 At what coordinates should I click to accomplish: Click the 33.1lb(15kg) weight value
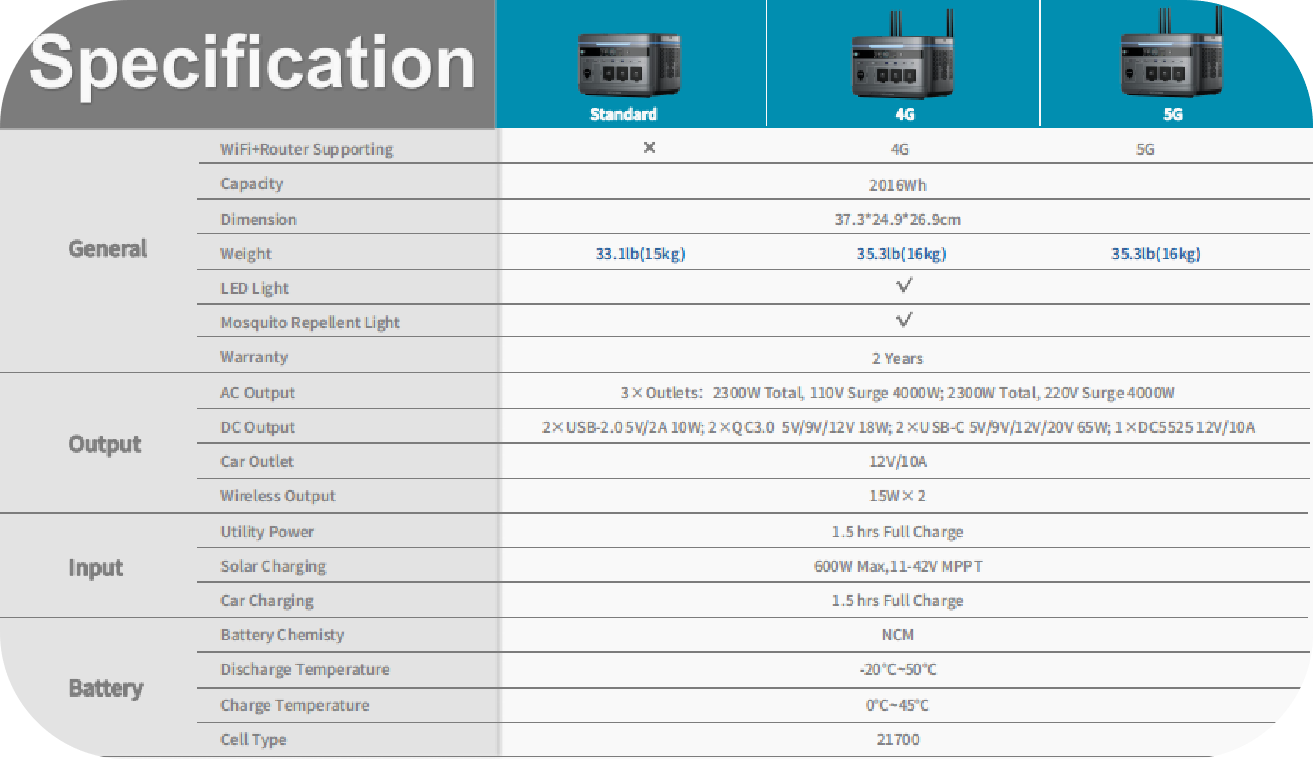[x=640, y=254]
